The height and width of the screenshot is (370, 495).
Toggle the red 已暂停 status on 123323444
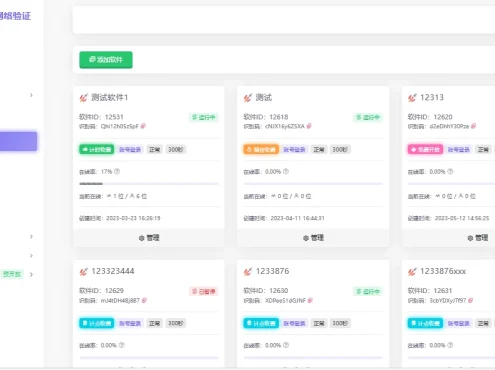(204, 292)
